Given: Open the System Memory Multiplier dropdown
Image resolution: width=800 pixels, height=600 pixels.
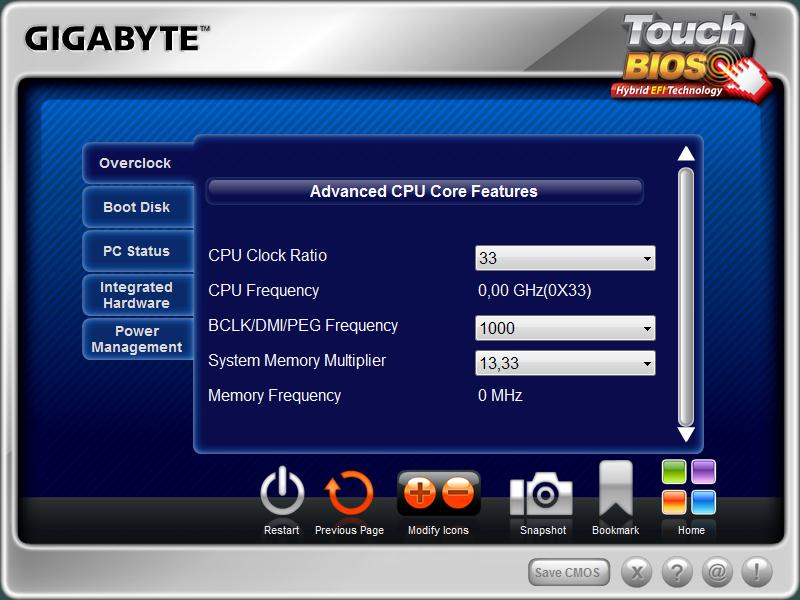Looking at the screenshot, I should click(x=565, y=363).
